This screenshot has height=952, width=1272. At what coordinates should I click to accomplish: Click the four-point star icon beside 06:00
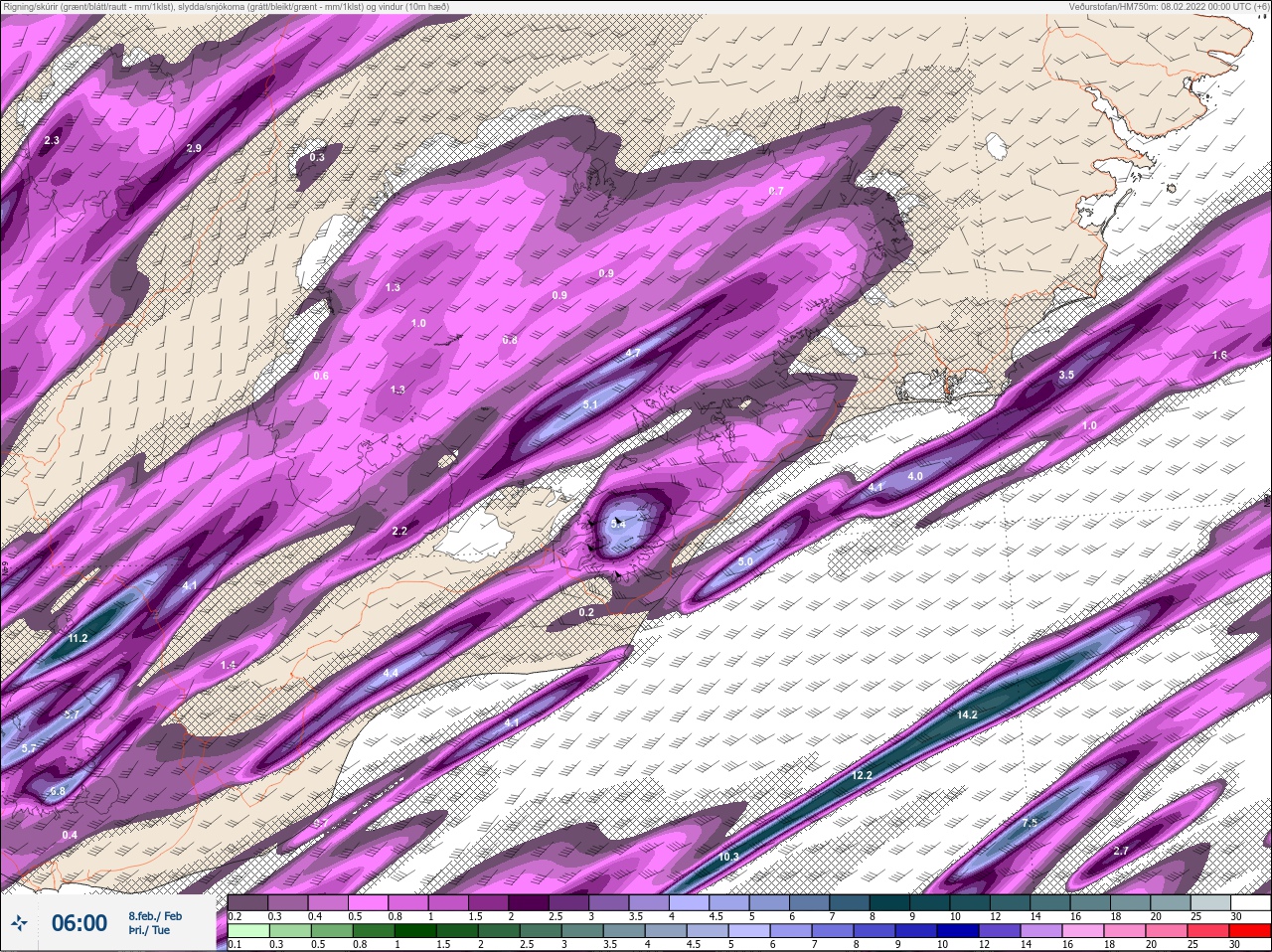[19, 923]
